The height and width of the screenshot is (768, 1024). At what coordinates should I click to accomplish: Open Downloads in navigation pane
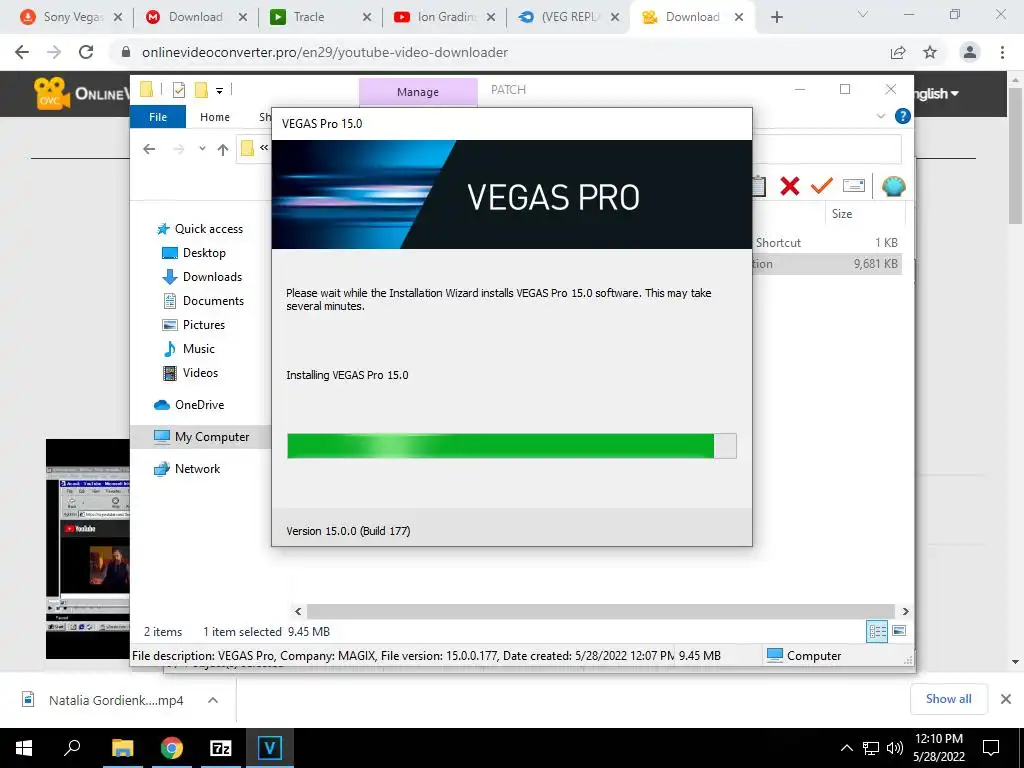click(212, 277)
